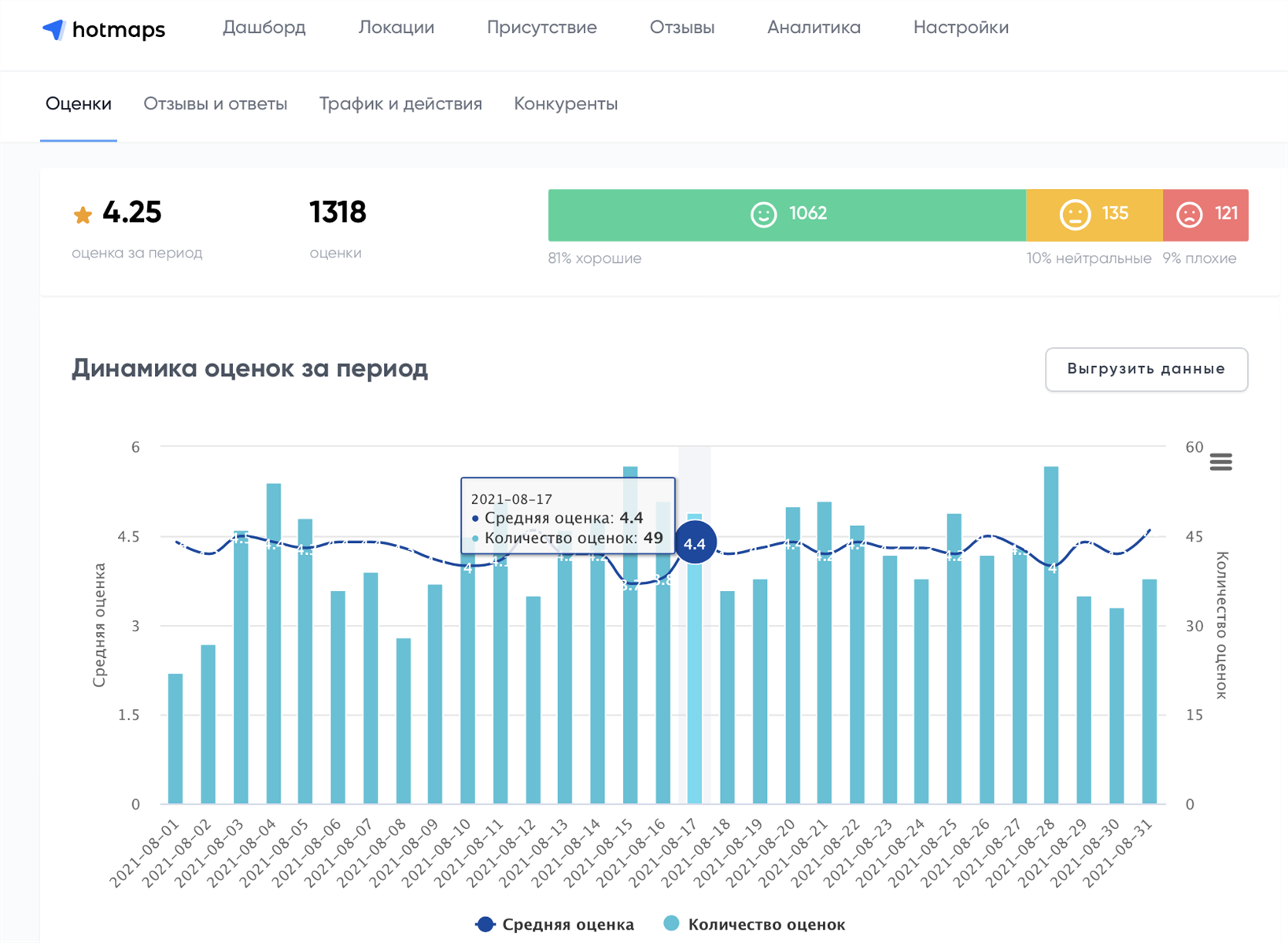Click the highlighted 4.4 rating marker
1288x943 pixels.
click(x=695, y=542)
